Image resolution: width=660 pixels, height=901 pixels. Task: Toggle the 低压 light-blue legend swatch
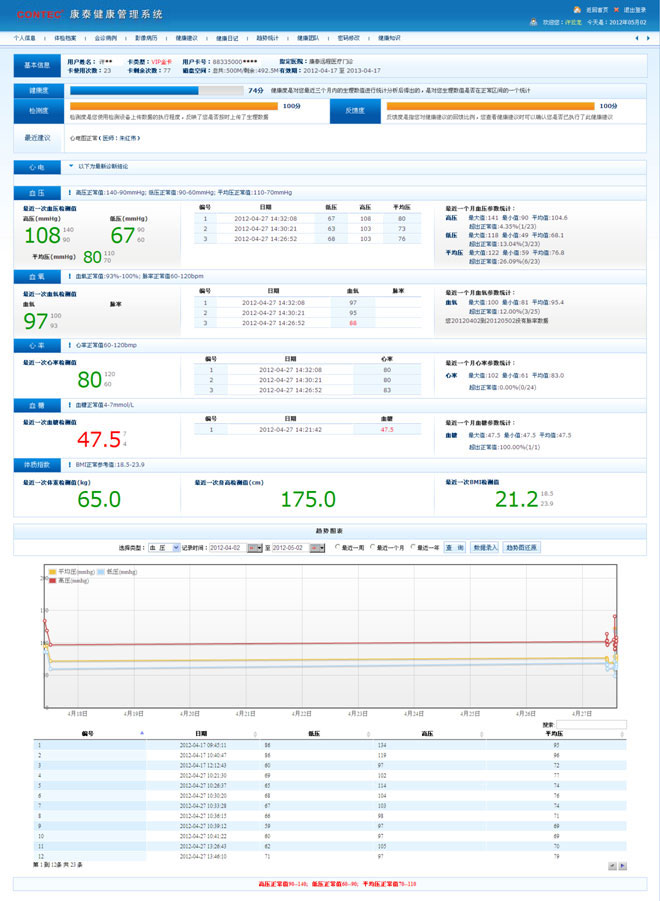point(101,572)
